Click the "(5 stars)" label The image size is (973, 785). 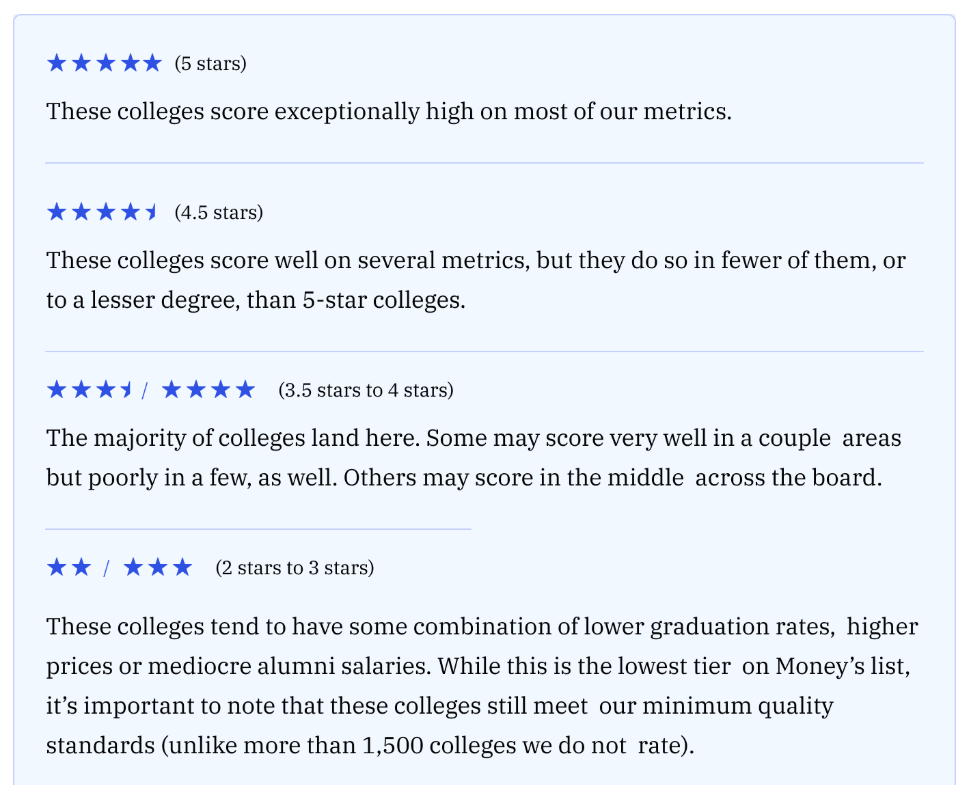point(210,64)
